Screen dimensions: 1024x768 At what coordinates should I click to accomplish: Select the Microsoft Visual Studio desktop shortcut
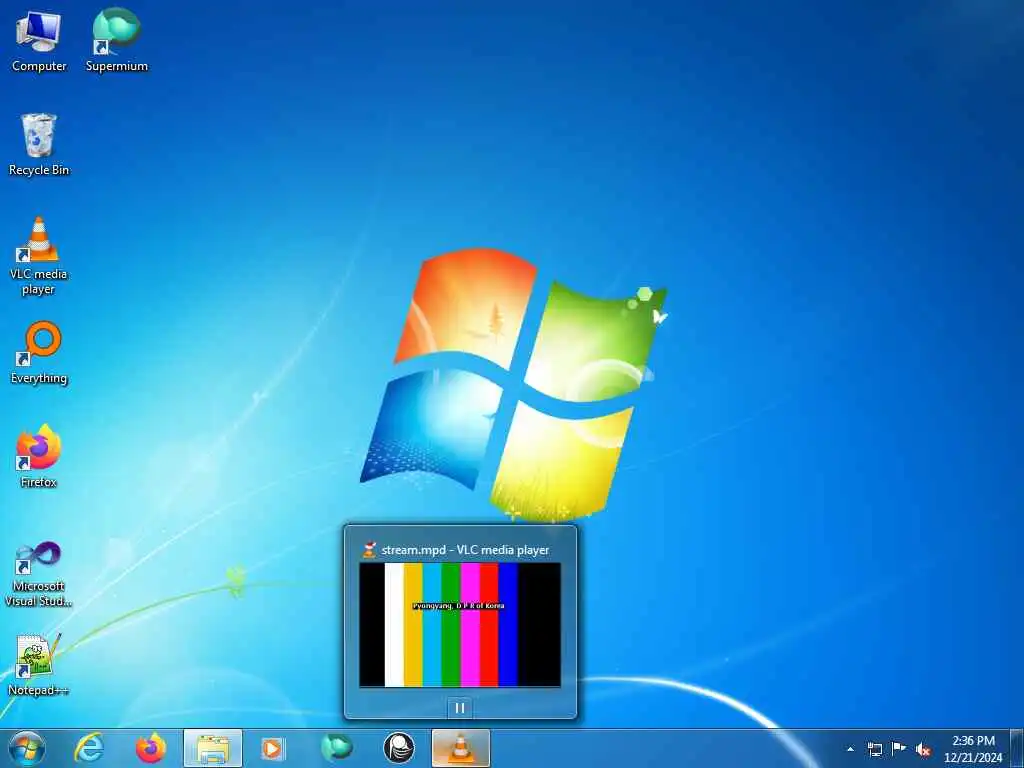pyautogui.click(x=39, y=574)
